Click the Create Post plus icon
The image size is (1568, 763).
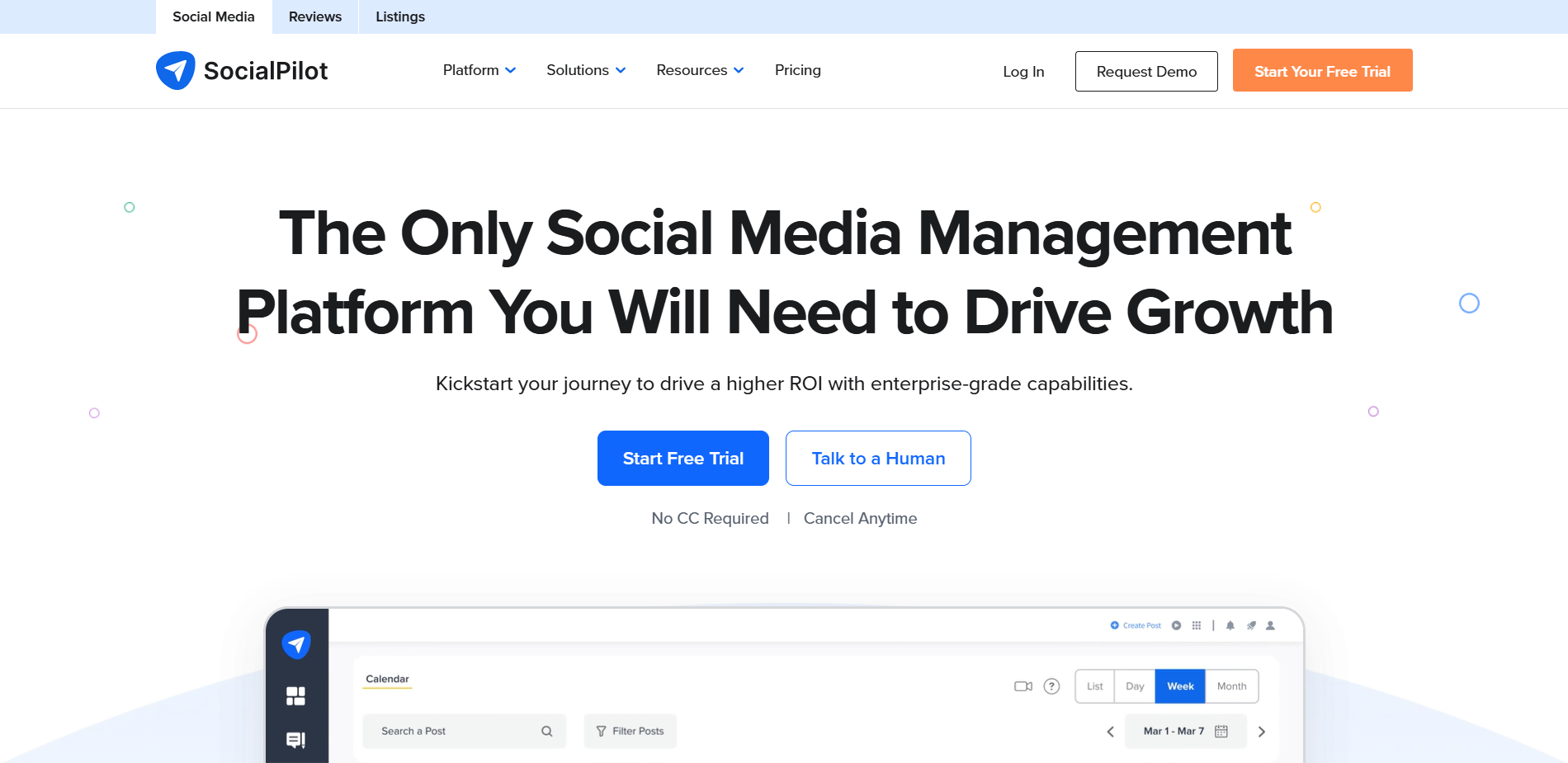coord(1114,625)
